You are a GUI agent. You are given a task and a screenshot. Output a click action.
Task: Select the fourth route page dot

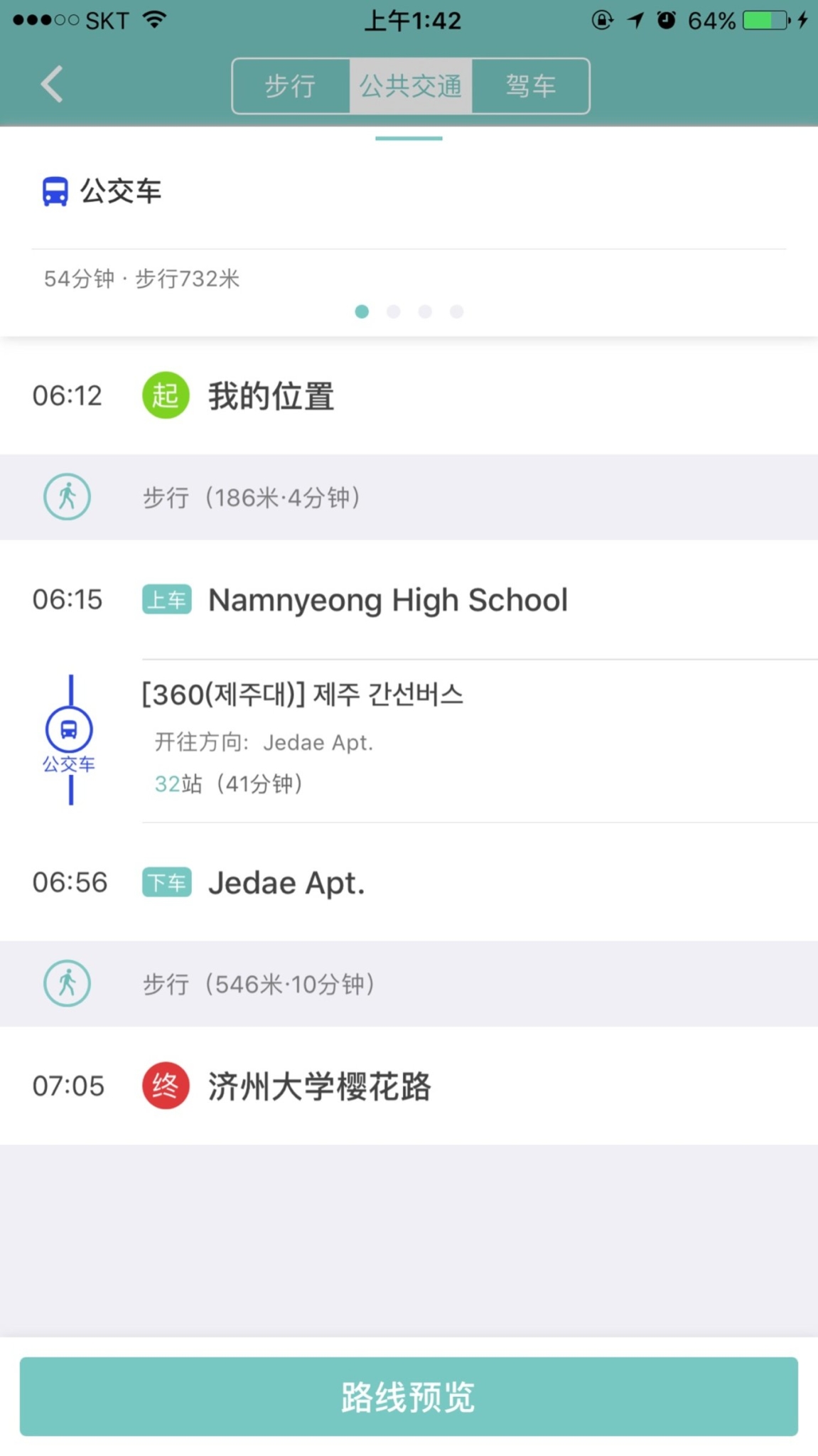(457, 311)
